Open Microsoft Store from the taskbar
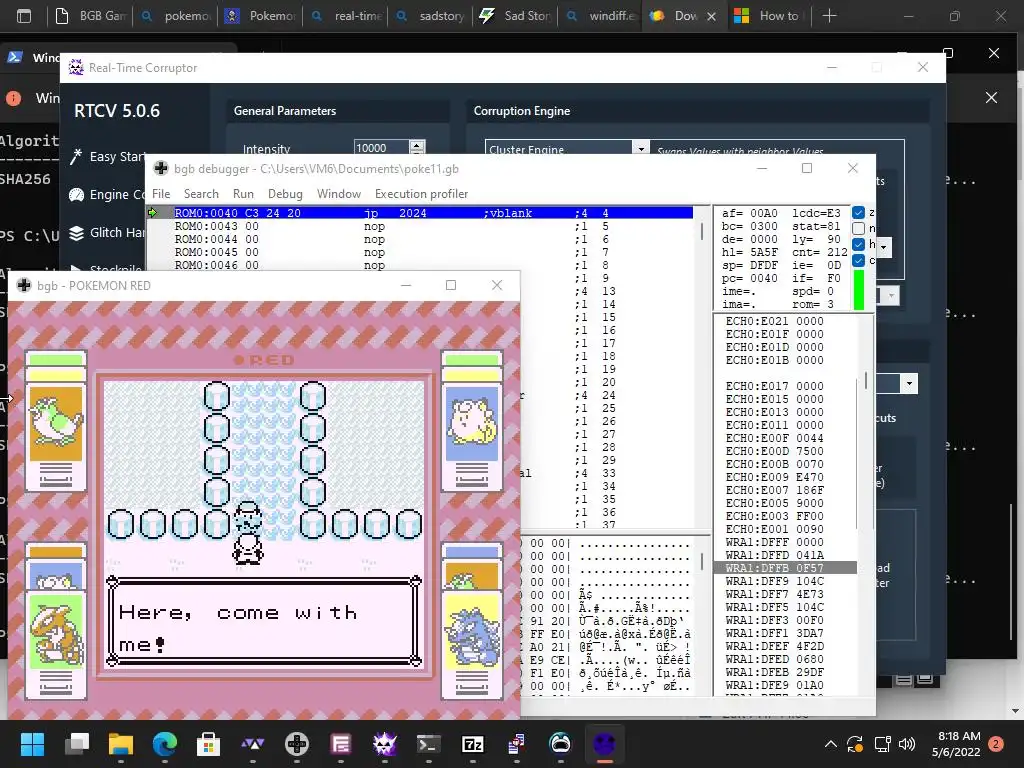This screenshot has width=1024, height=768. 208,743
